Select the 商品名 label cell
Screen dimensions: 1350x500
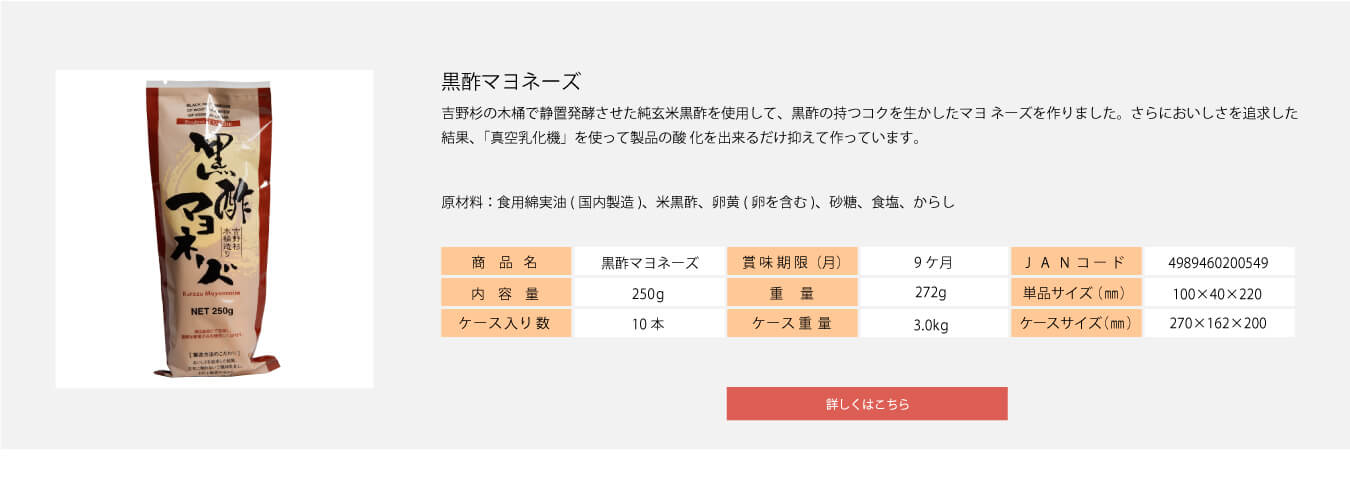(506, 263)
